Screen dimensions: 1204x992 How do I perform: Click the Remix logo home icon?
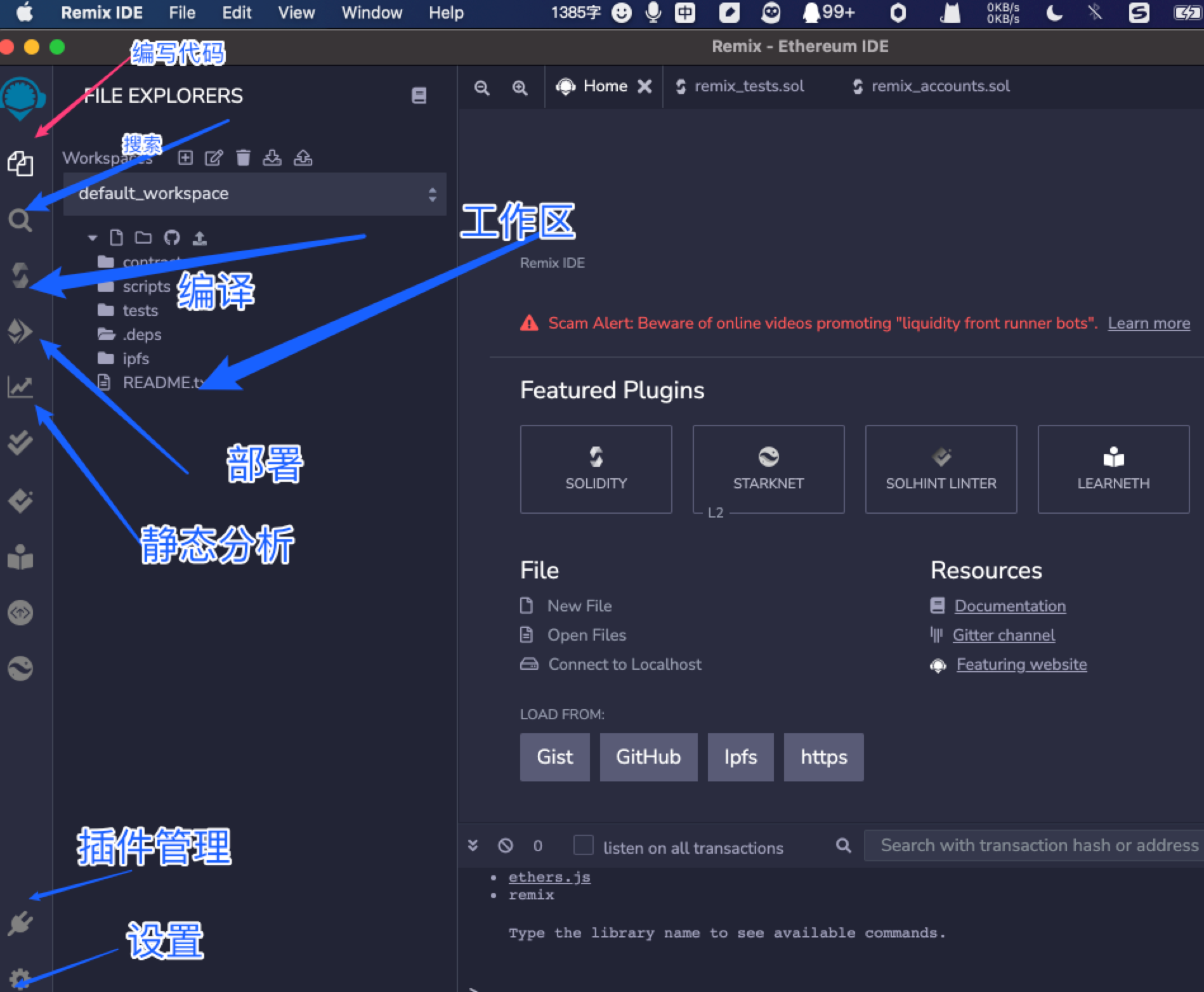pyautogui.click(x=23, y=98)
